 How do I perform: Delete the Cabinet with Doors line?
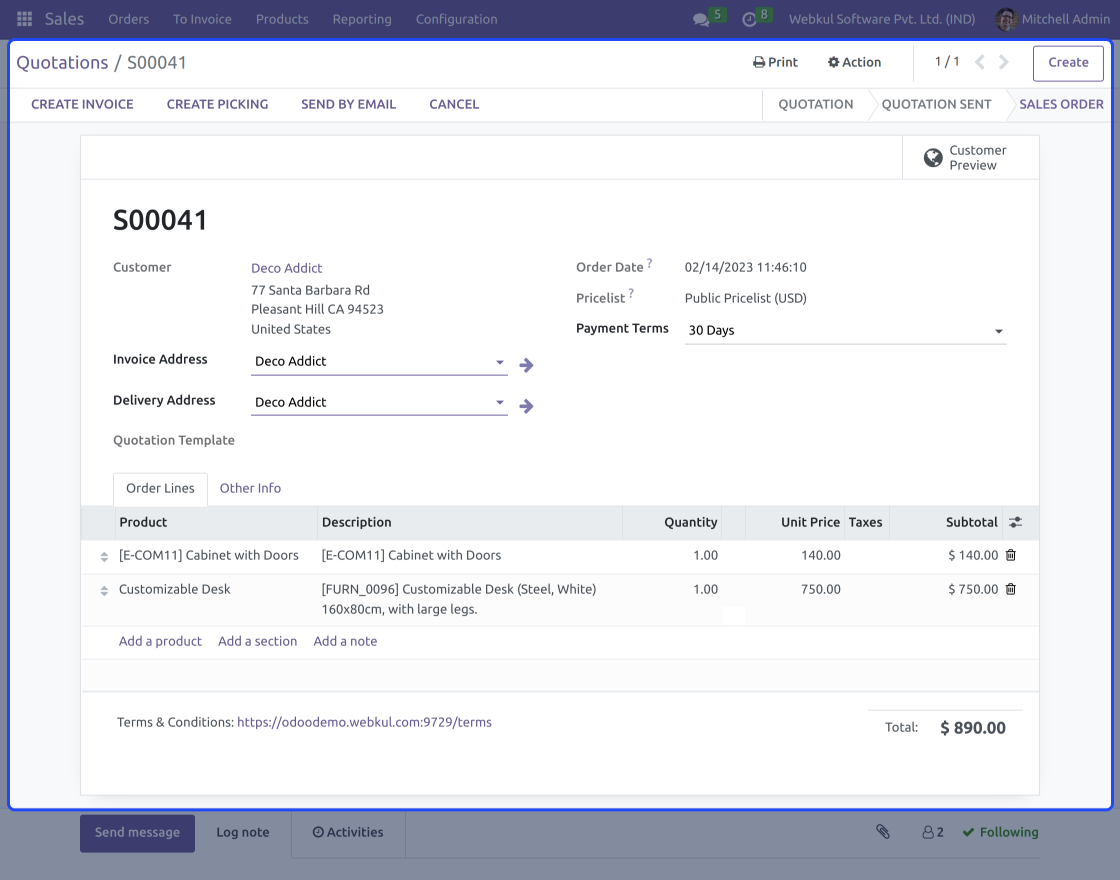1011,555
